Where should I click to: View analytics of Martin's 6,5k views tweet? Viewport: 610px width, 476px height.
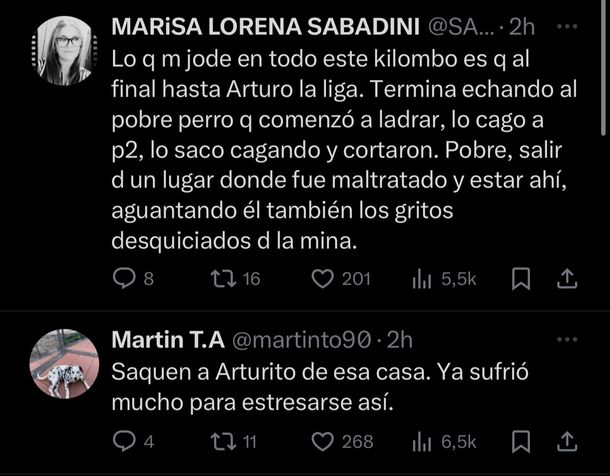click(x=421, y=441)
